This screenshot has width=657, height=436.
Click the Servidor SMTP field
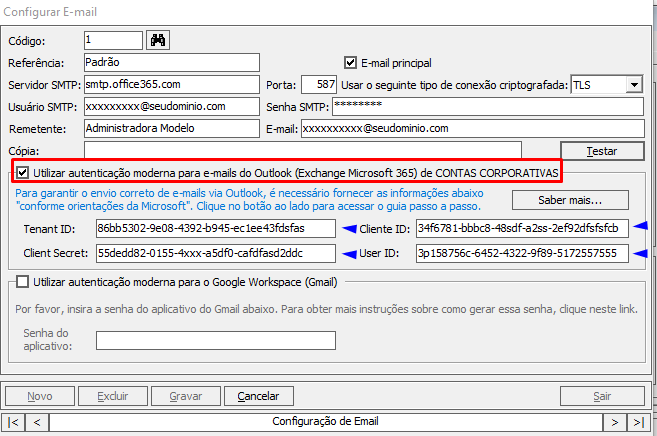pyautogui.click(x=172, y=85)
